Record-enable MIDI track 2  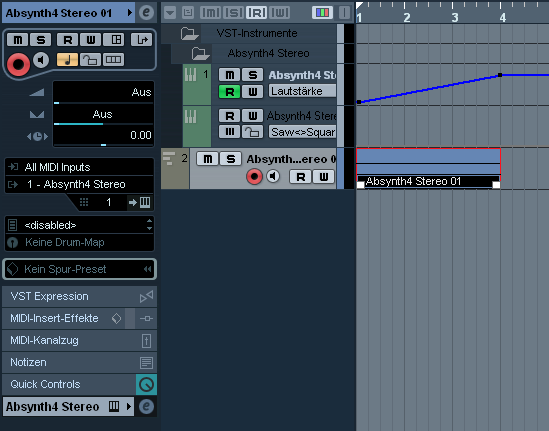pos(254,176)
